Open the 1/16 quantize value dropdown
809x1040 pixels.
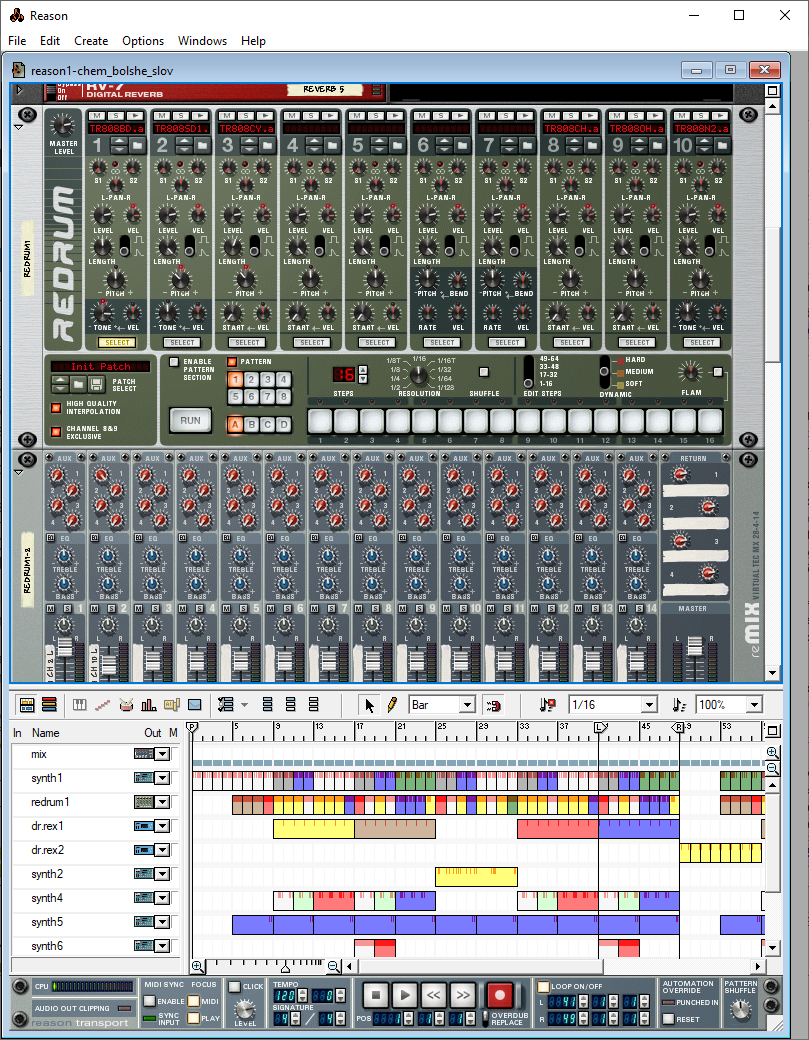click(648, 705)
